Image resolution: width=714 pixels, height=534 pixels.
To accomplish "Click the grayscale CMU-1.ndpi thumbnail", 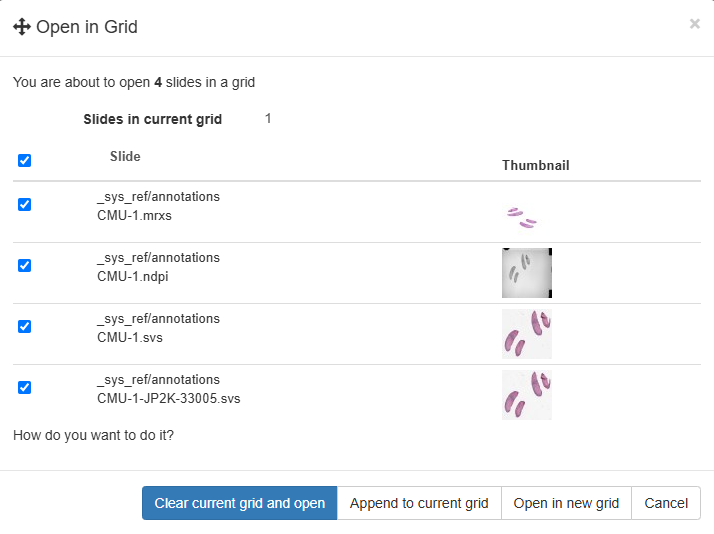I will tap(527, 273).
